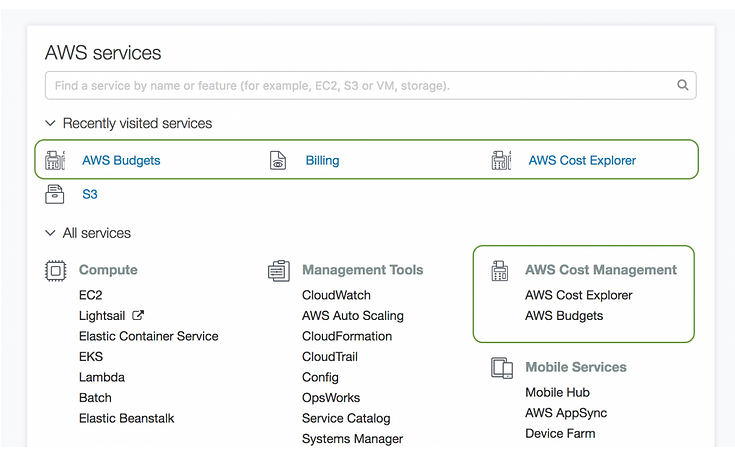Screen dimensions: 735x458
Task: Click the Billing document icon
Action: (278, 160)
